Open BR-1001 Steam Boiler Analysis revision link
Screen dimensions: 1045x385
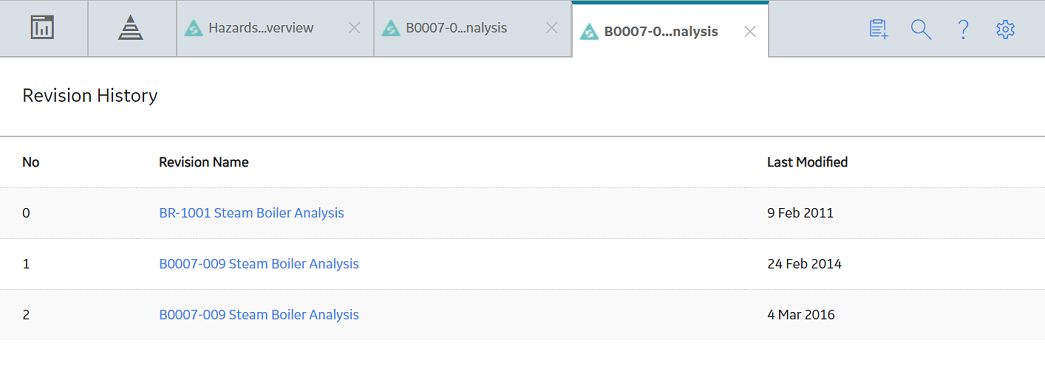pyautogui.click(x=251, y=213)
